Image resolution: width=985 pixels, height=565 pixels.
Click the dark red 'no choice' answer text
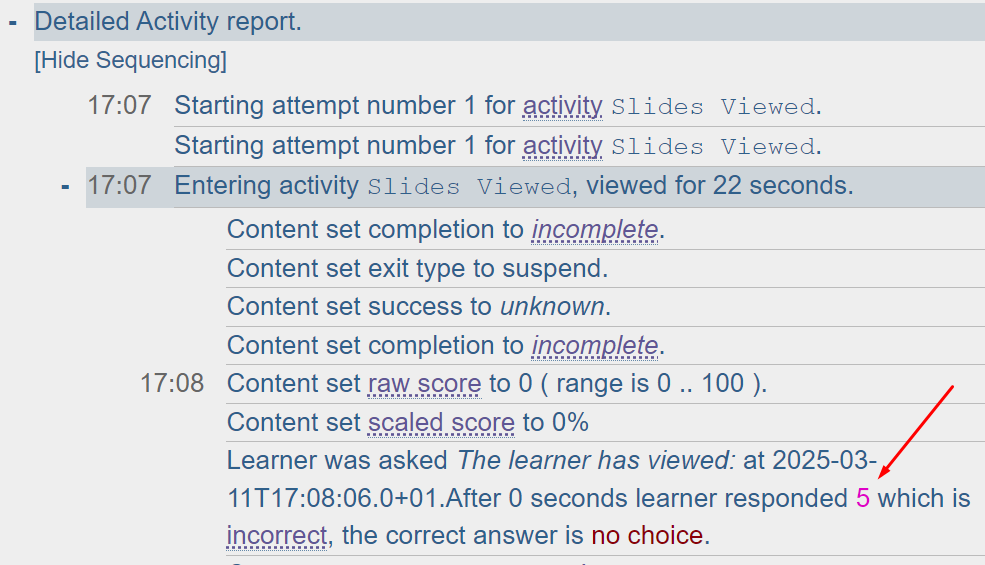(647, 536)
